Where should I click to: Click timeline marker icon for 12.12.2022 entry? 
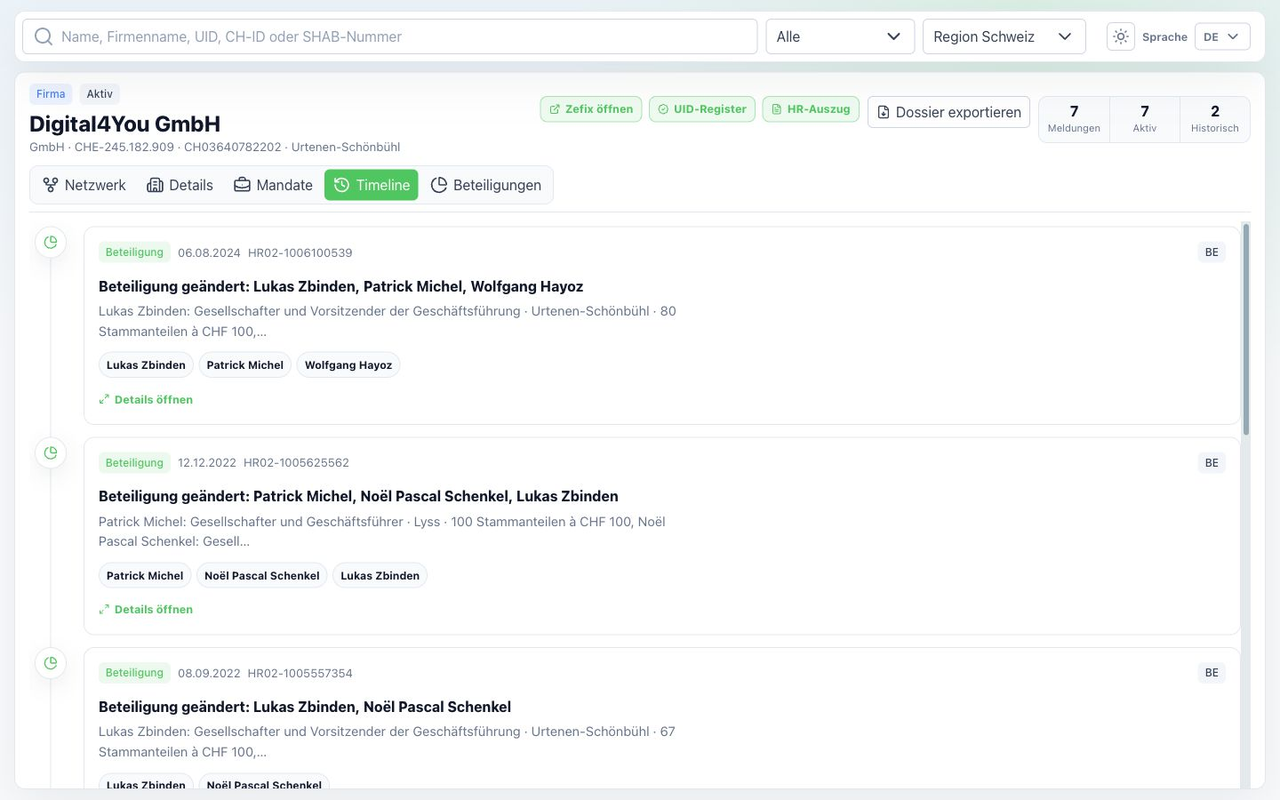pos(51,452)
